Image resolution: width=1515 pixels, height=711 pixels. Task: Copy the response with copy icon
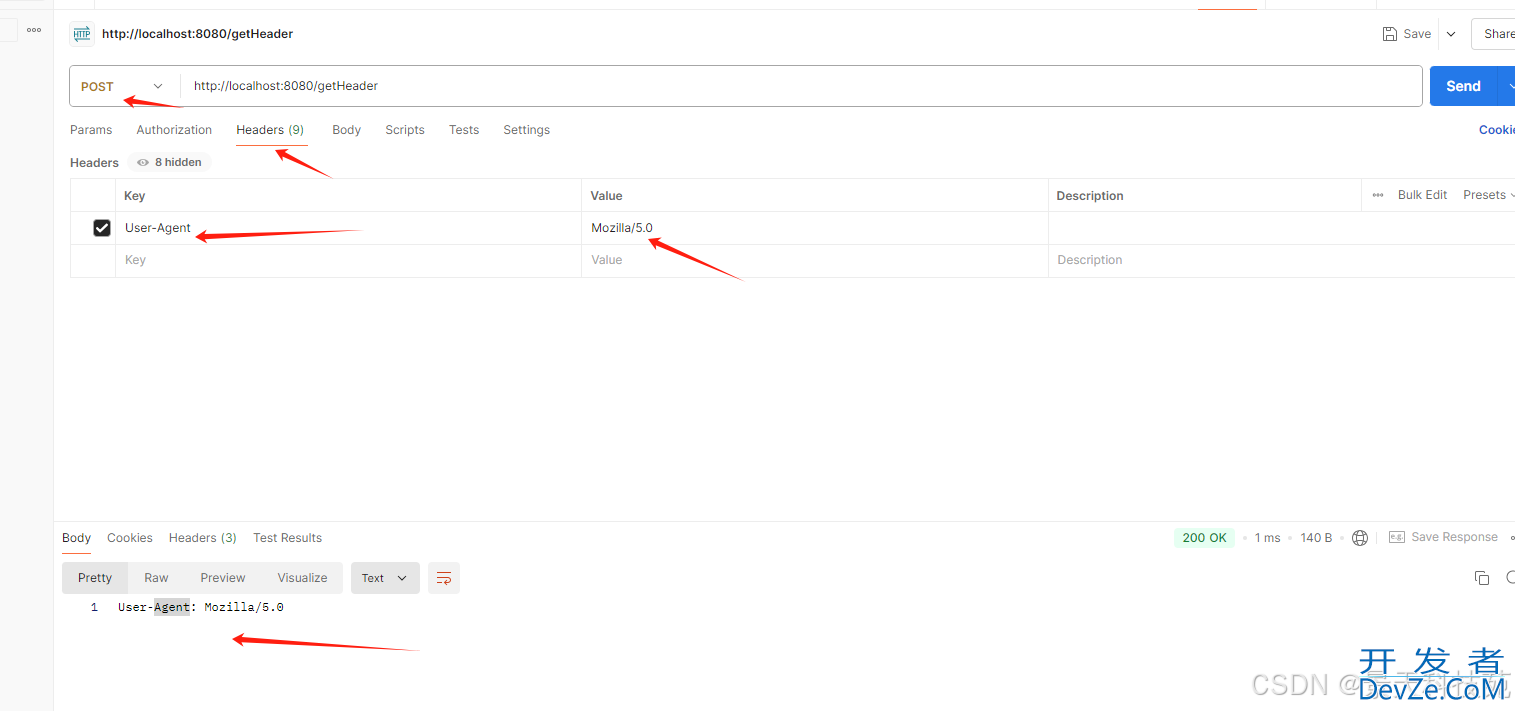coord(1482,578)
